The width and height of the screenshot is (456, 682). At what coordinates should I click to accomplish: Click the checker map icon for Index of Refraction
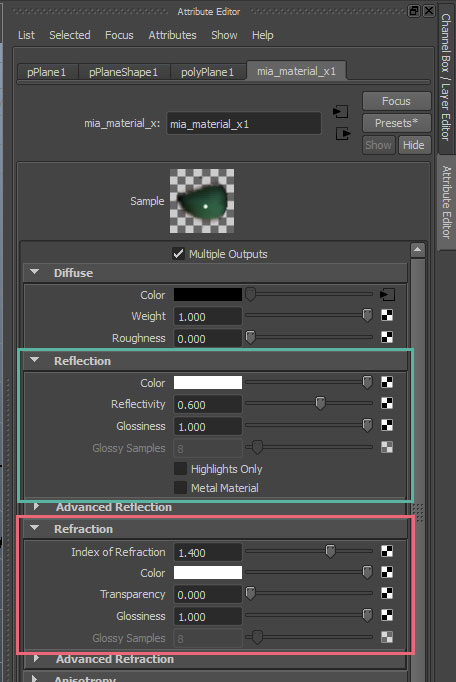coord(387,551)
